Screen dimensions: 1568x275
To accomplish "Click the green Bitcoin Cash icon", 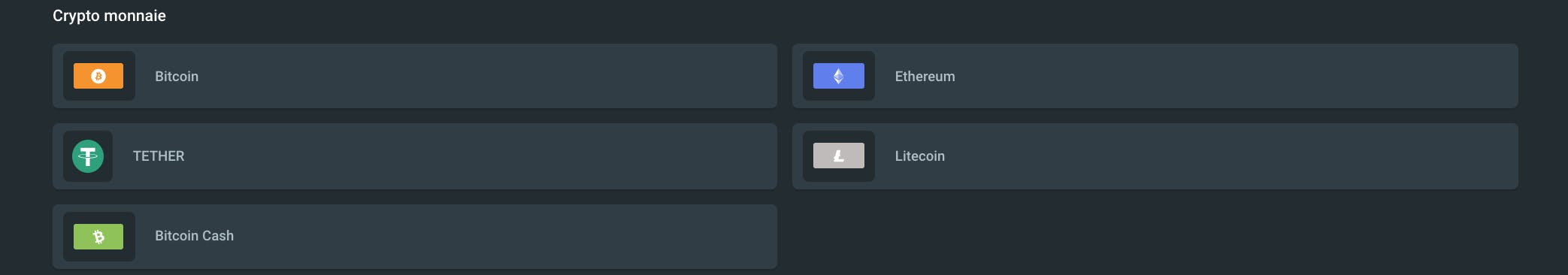I will tap(98, 237).
